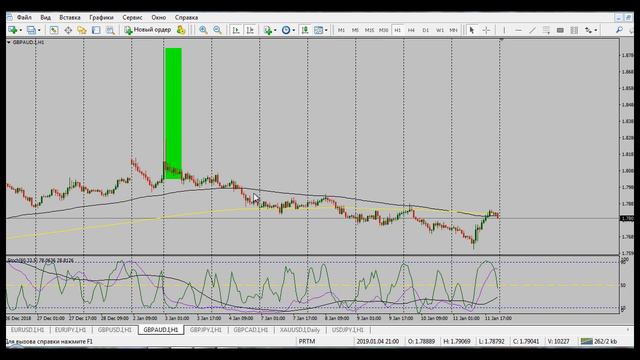Image resolution: width=640 pixels, height=360 pixels.
Task: Click the Новый ордер button
Action: [x=148, y=30]
